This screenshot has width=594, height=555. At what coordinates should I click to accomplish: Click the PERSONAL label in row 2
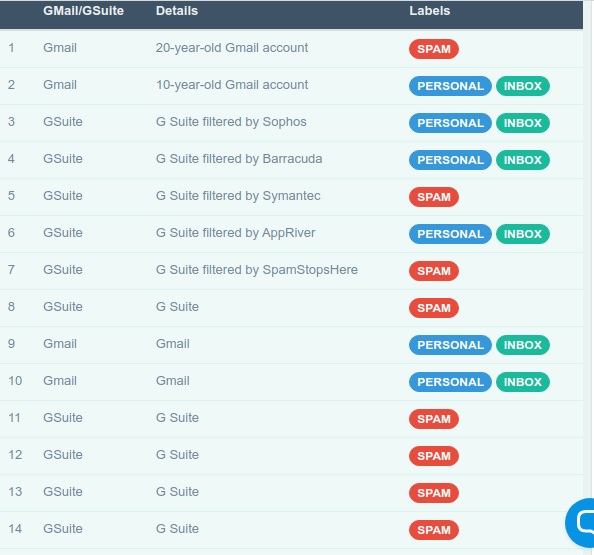pos(450,86)
